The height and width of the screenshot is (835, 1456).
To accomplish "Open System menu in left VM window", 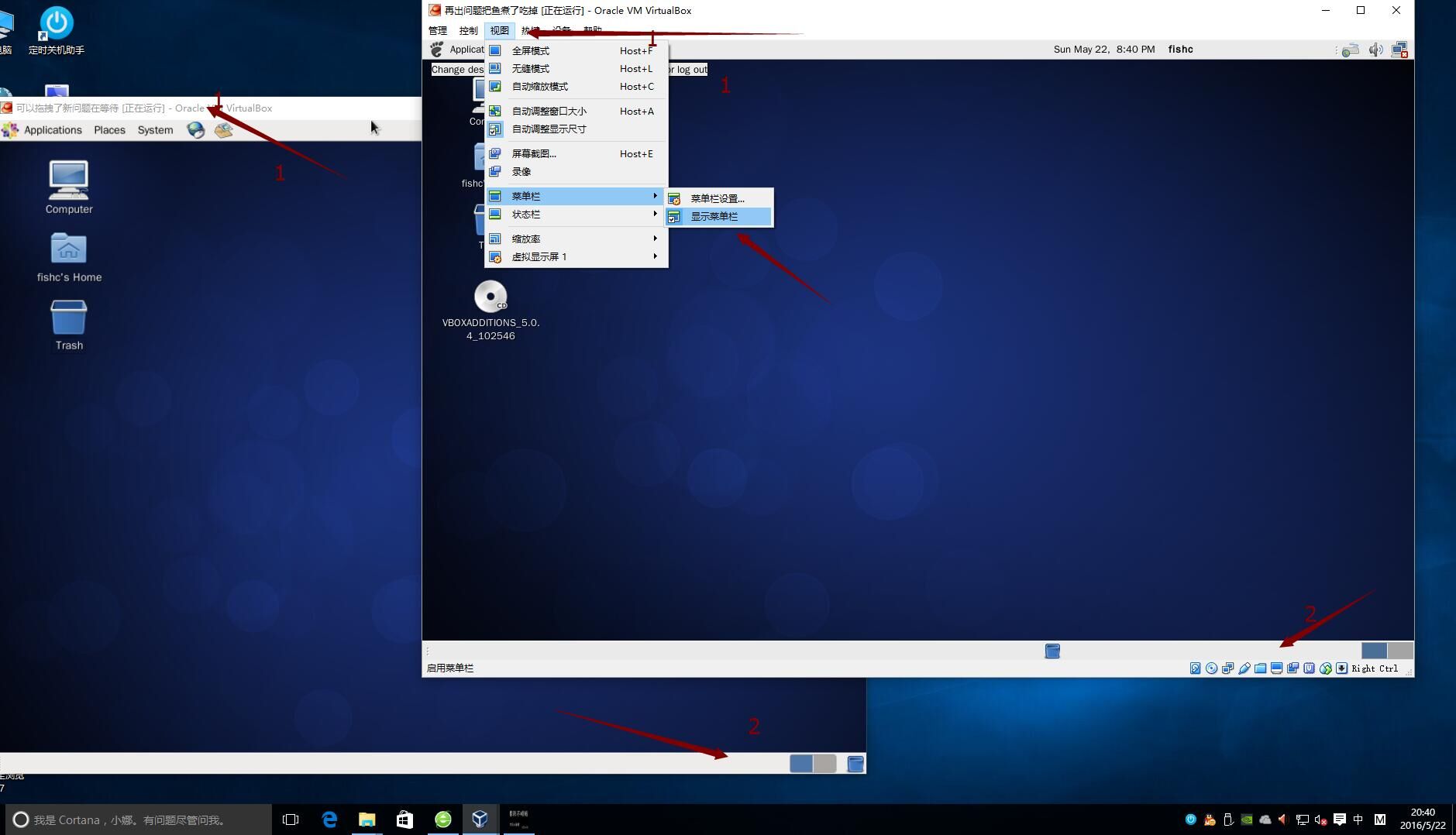I will tap(155, 129).
